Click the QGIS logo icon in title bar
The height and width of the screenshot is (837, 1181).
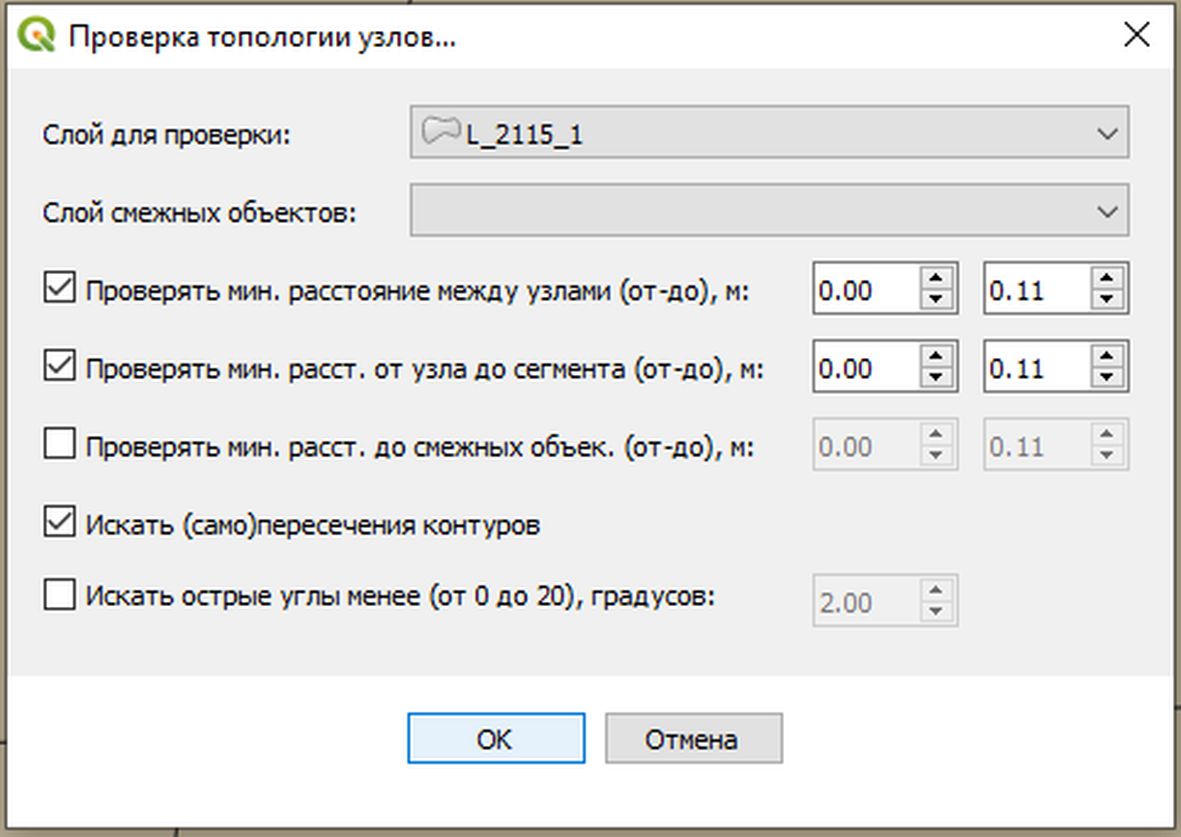pos(37,37)
